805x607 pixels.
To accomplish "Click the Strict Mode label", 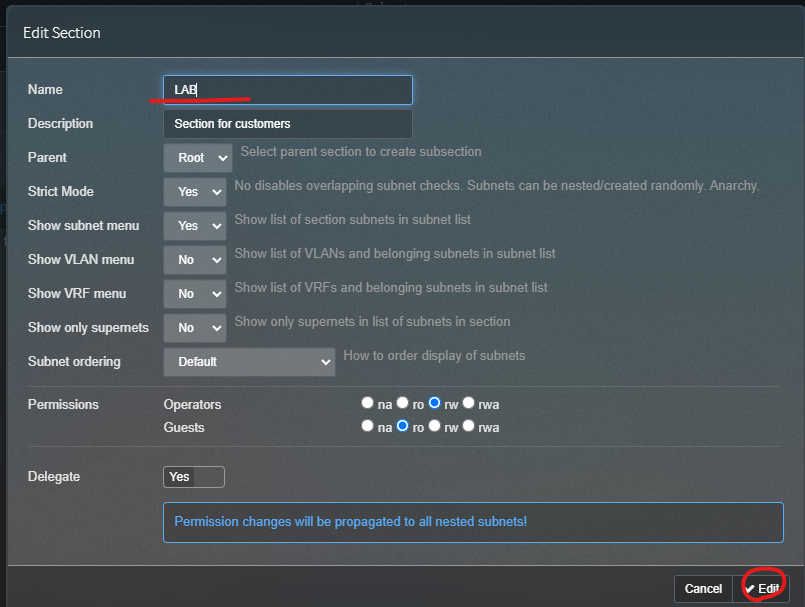I will [x=61, y=192].
